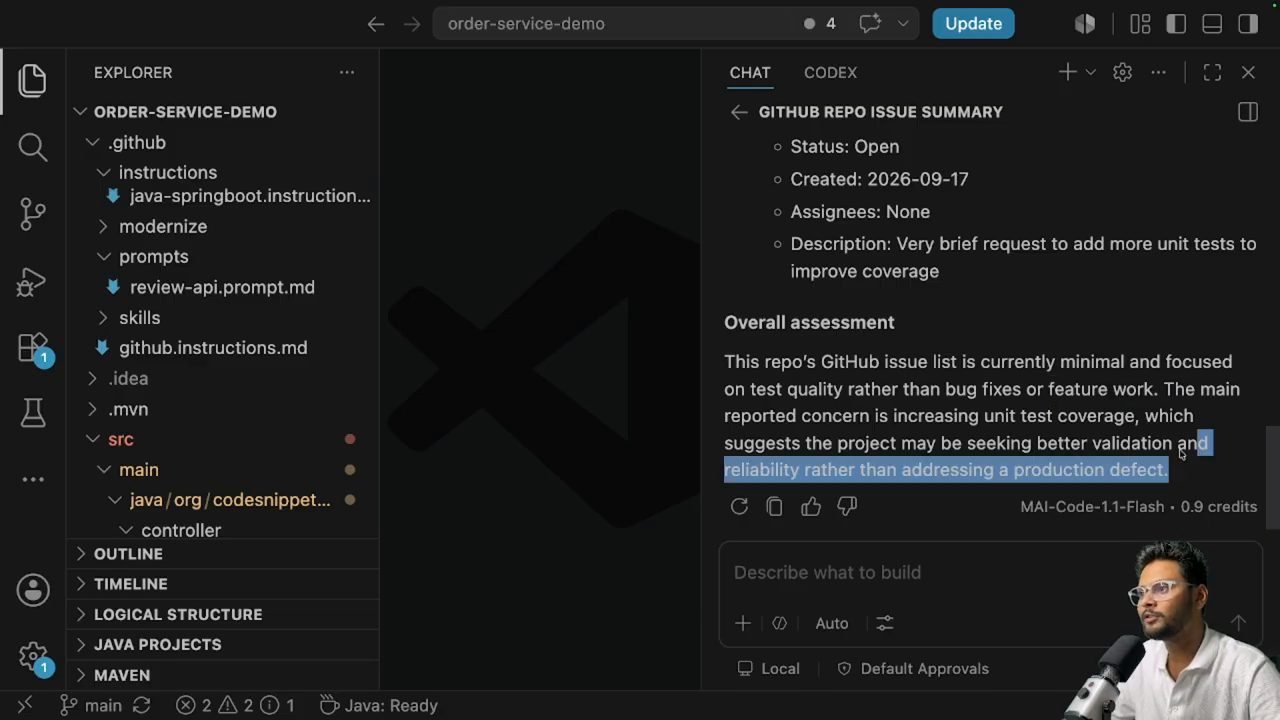Open the Run and Debug view
Viewport: 1280px width, 720px height.
33,281
